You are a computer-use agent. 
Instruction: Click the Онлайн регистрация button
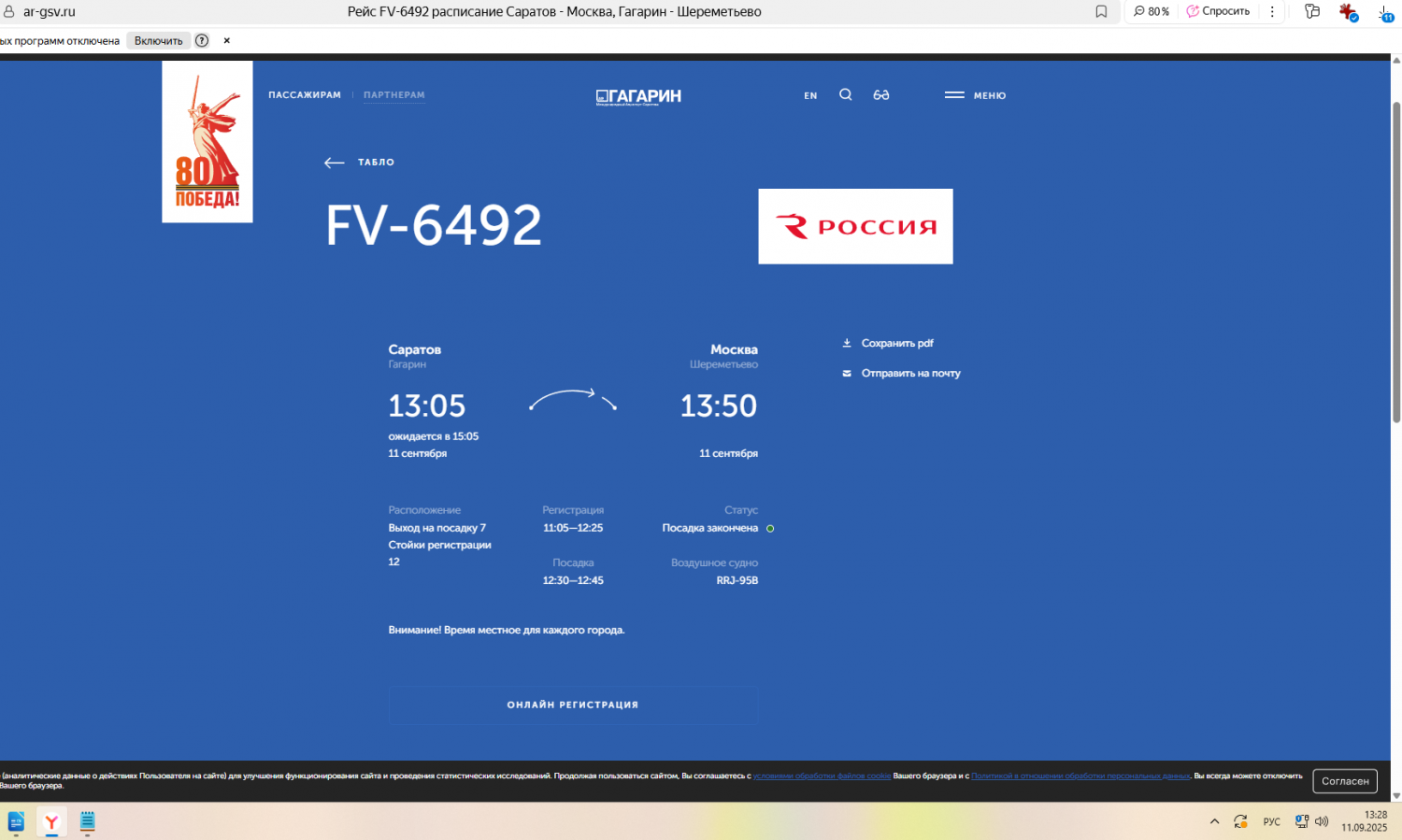(573, 705)
